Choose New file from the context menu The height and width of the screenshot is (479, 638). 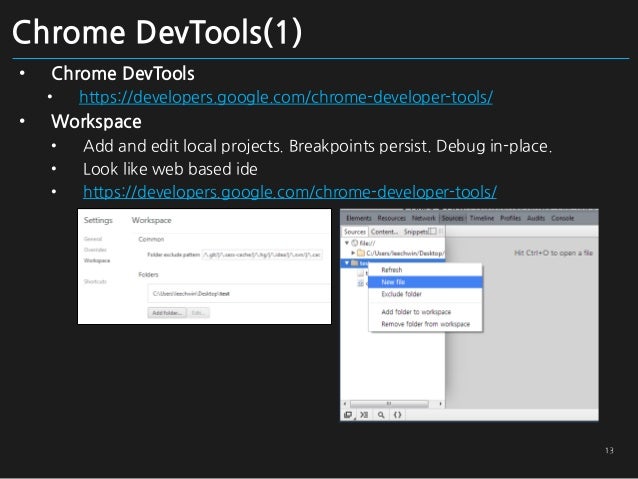(x=425, y=282)
